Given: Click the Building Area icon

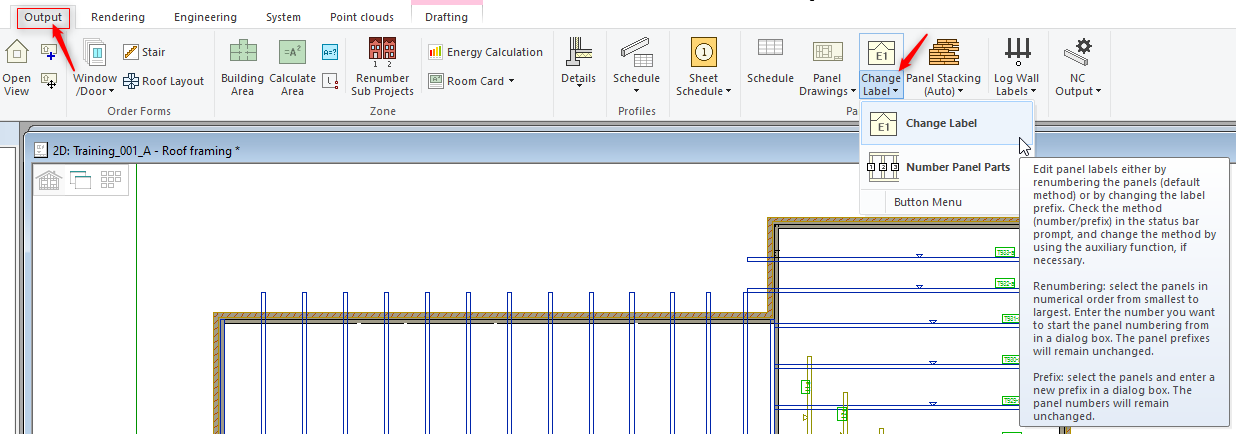Looking at the screenshot, I should point(242,53).
